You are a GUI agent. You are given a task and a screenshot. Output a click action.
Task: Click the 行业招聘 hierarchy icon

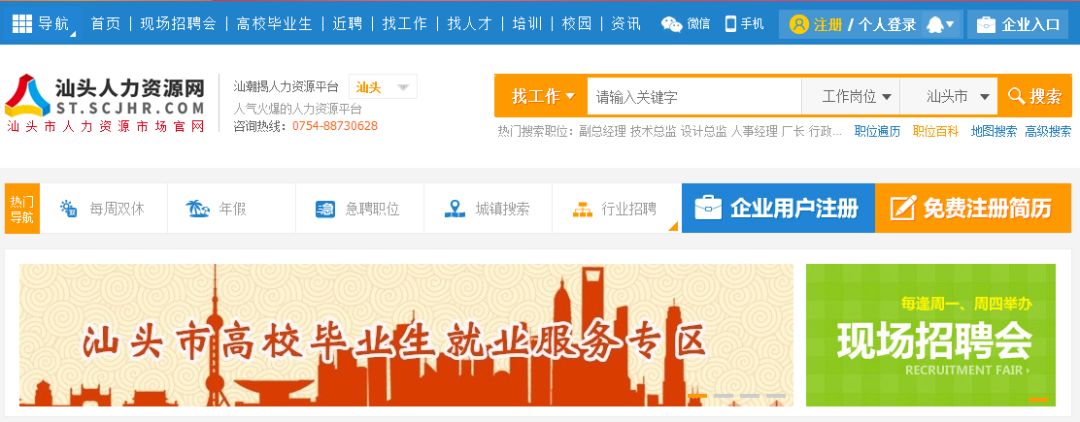tap(583, 209)
